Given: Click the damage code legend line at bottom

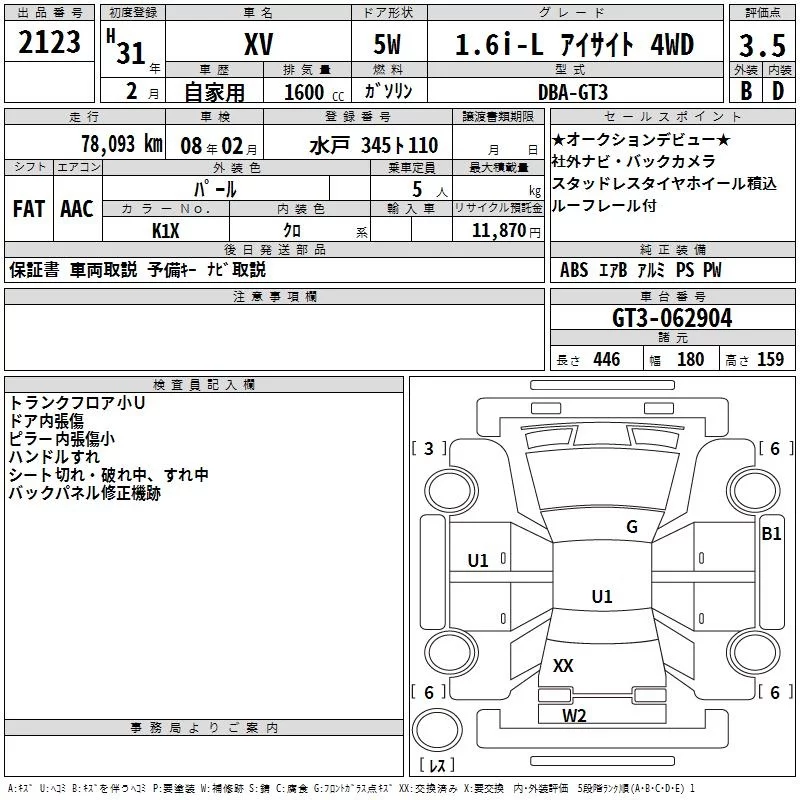Looking at the screenshot, I should pos(351,789).
